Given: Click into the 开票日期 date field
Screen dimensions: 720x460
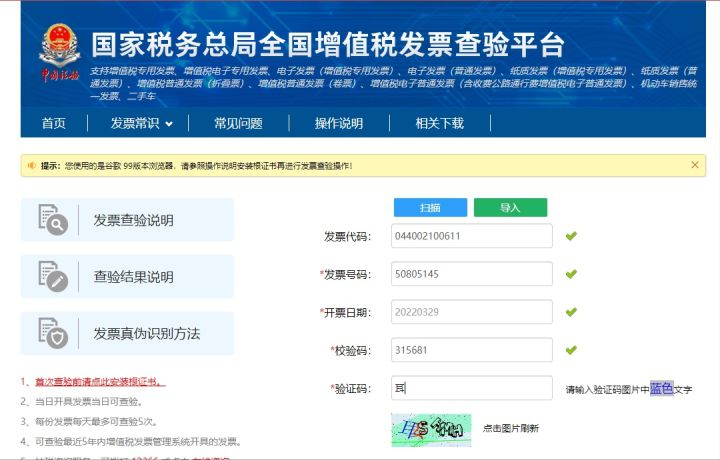Looking at the screenshot, I should (471, 312).
